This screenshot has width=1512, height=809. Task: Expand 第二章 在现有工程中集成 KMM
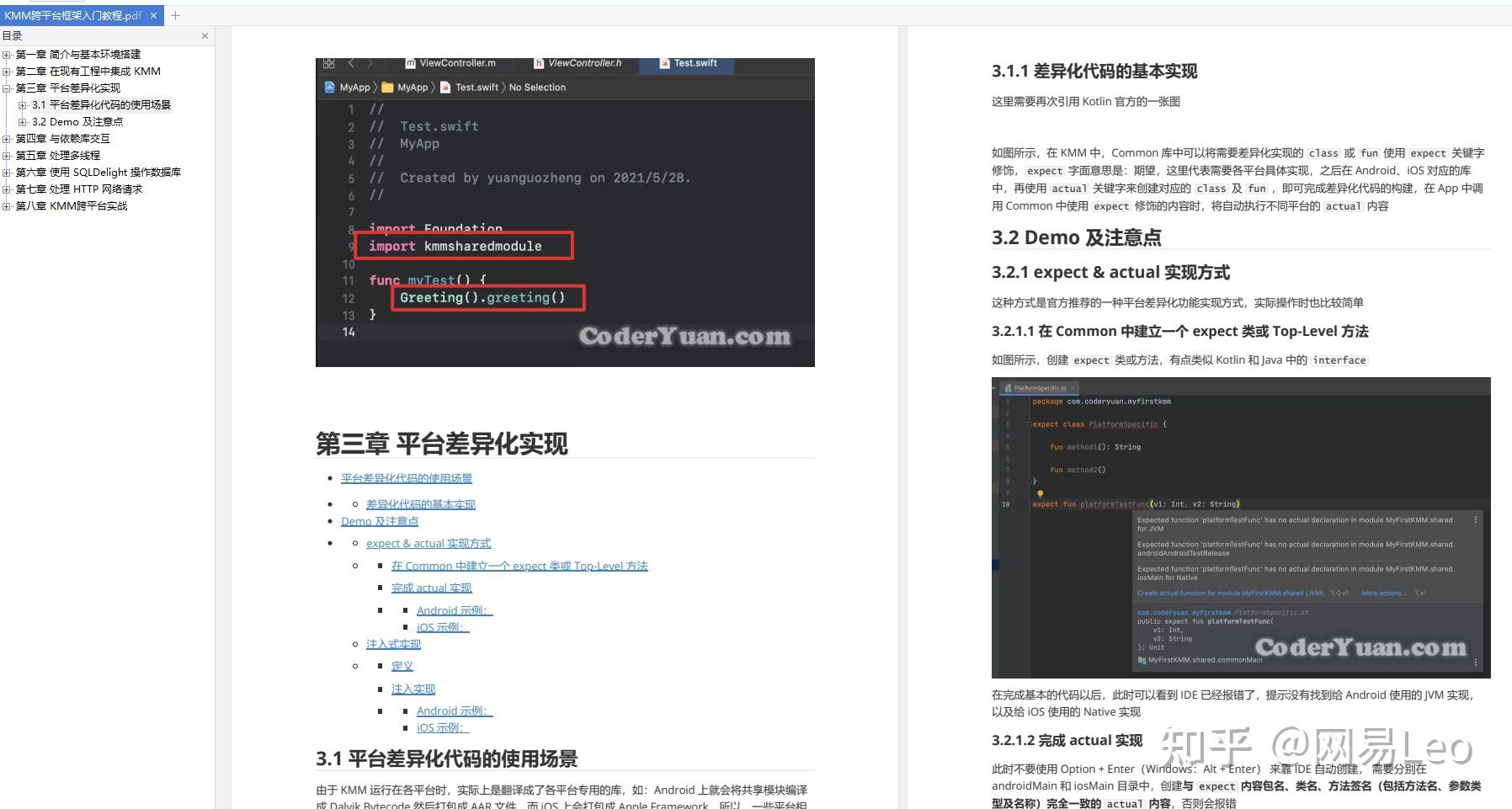coord(7,72)
